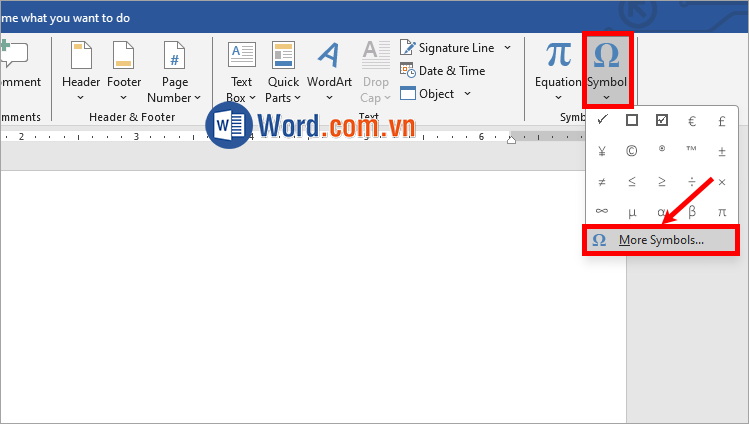This screenshot has width=749, height=424.
Task: Insert the empty box symbol
Action: click(x=631, y=120)
